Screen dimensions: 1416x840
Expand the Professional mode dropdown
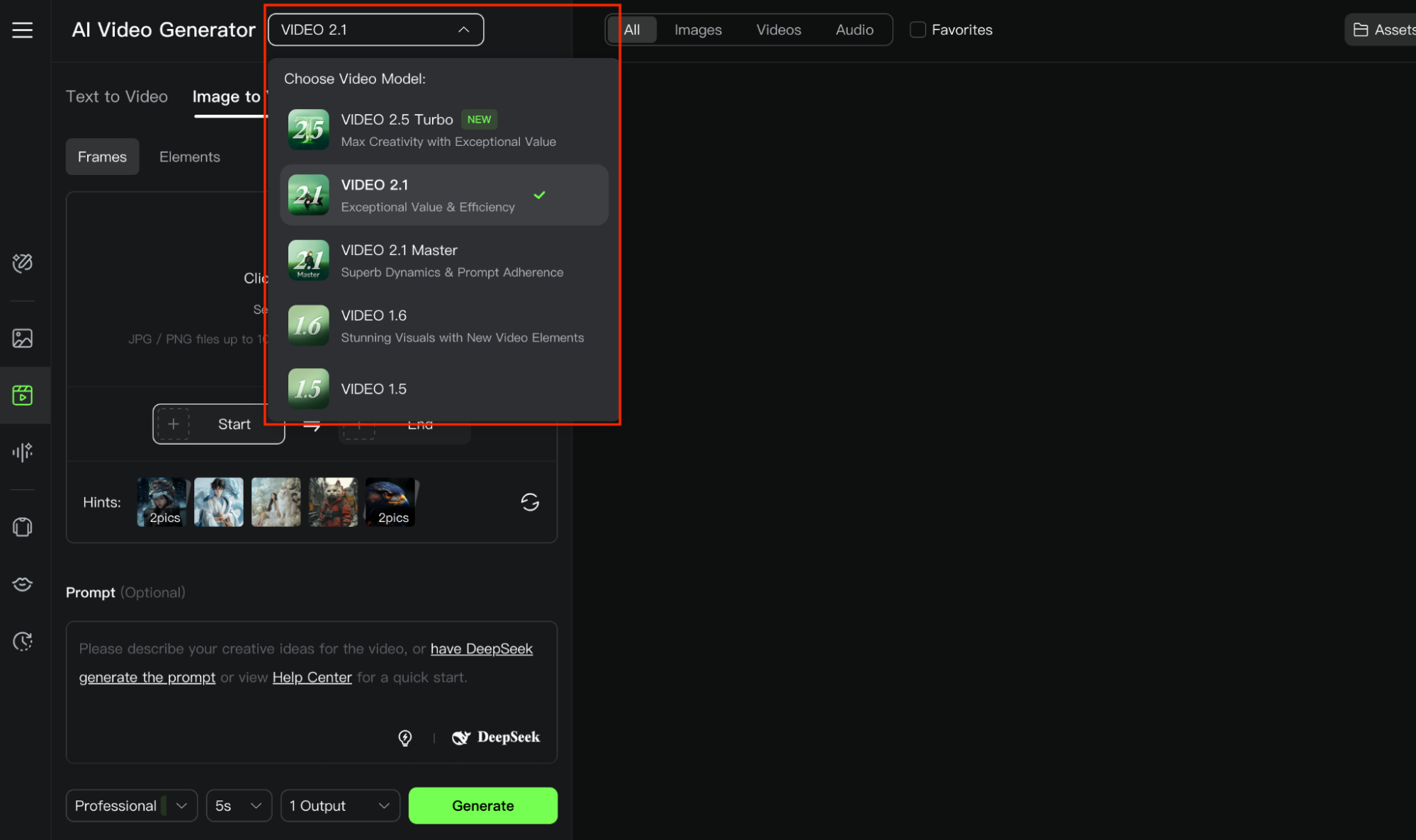(131, 805)
